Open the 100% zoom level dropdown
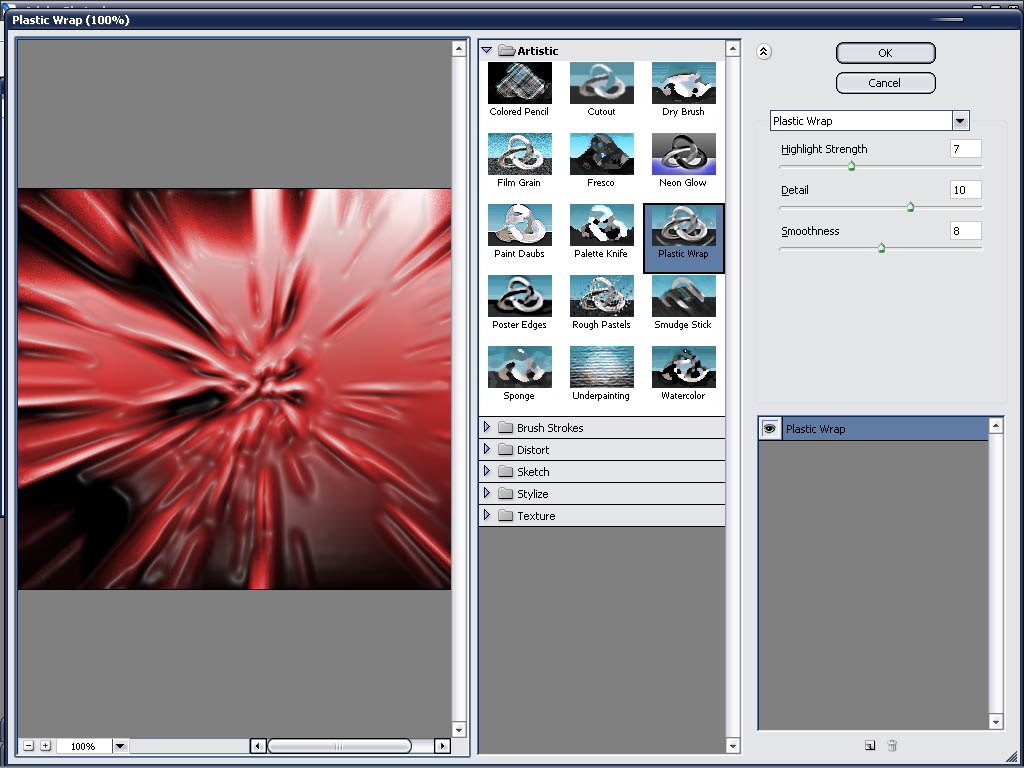Viewport: 1024px width, 768px height. [120, 746]
